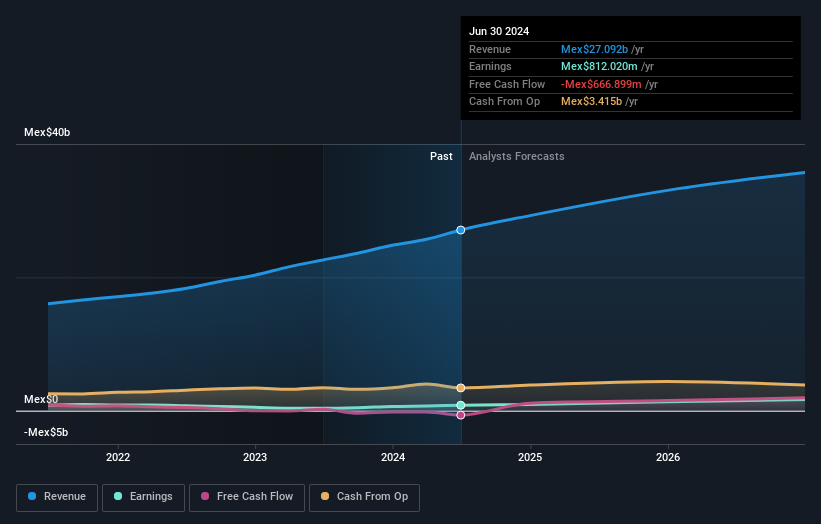This screenshot has width=821, height=524.
Task: Click the Past section label
Action: click(441, 157)
